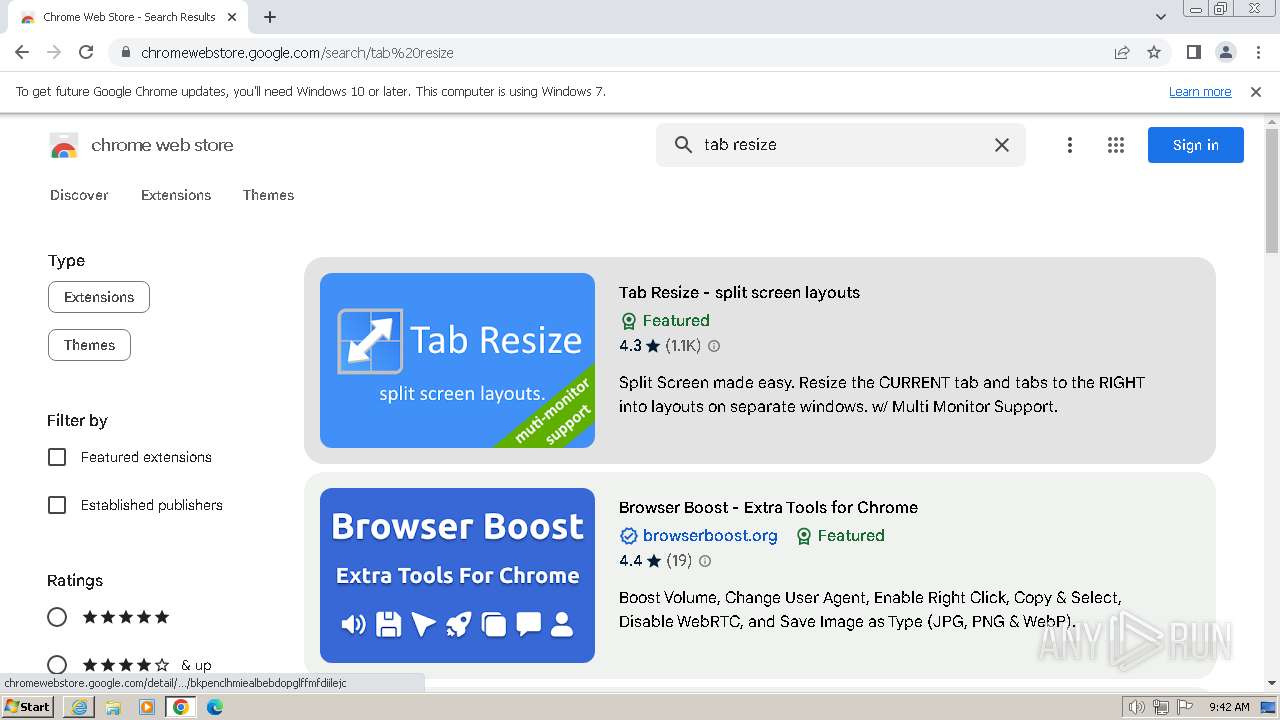
Task: Open the Chrome profile avatar menu
Action: [x=1225, y=52]
